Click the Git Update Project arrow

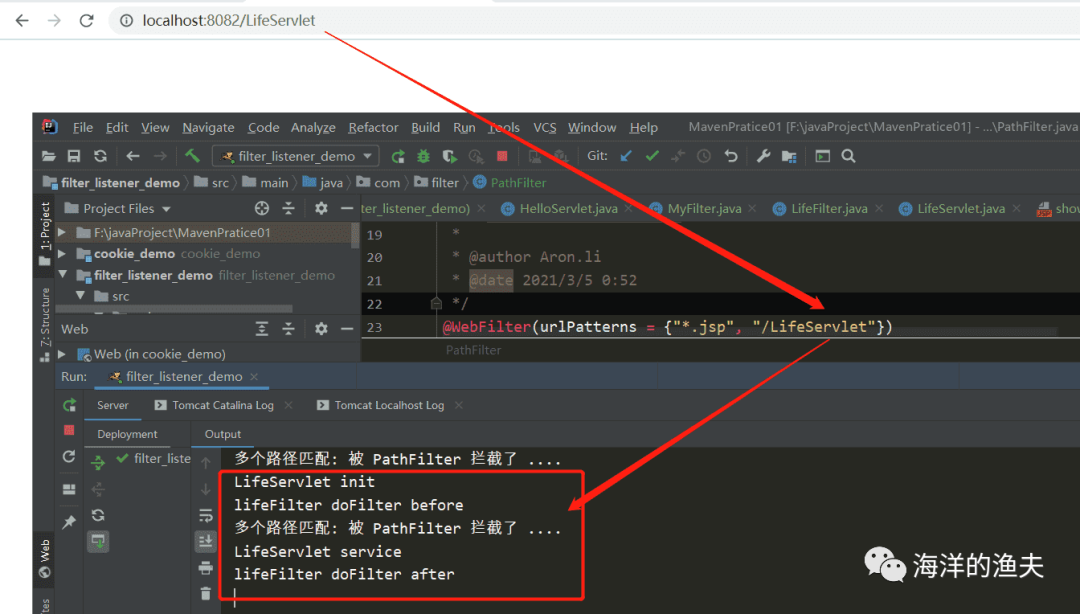coord(625,156)
